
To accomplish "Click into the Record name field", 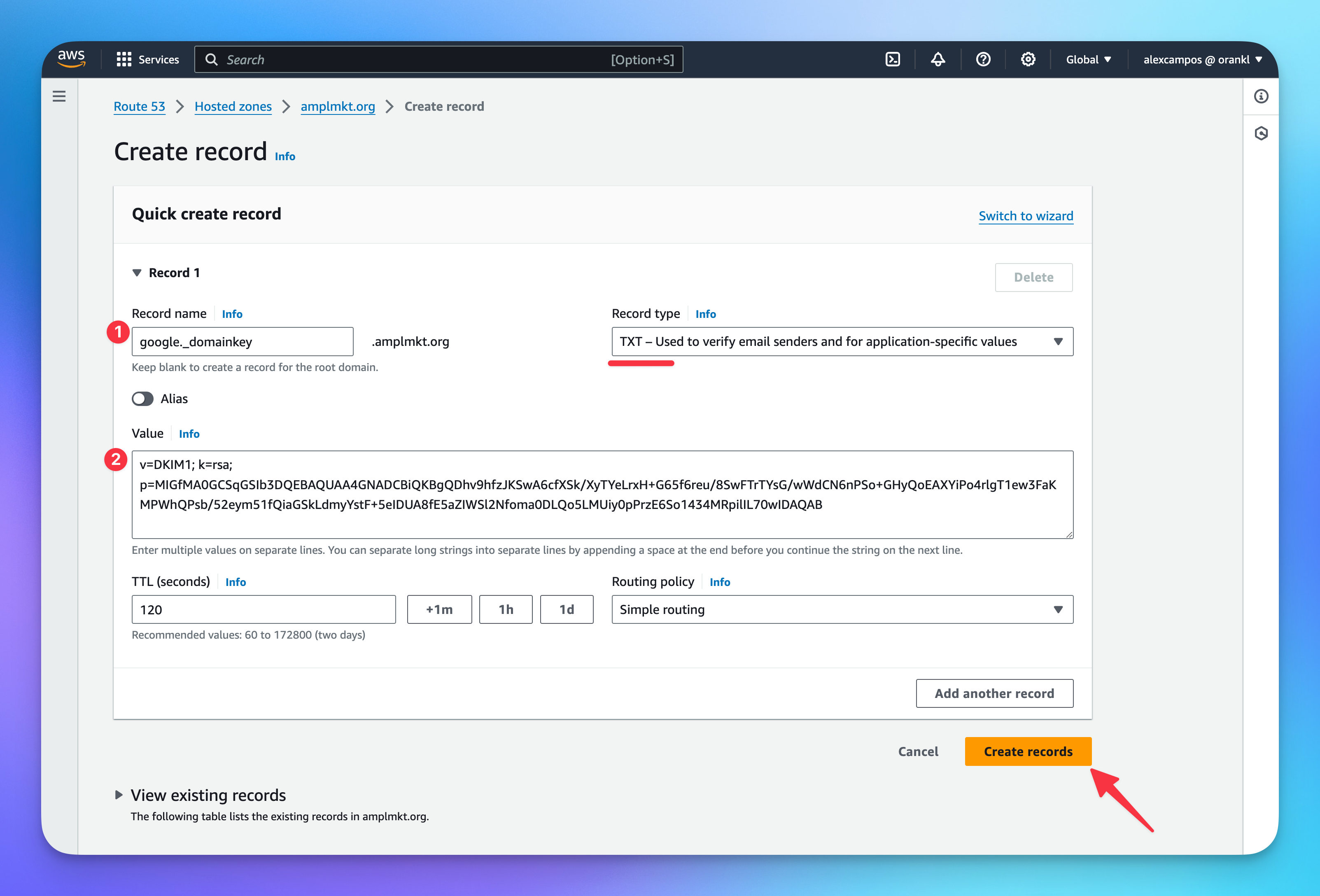I will click(x=243, y=341).
